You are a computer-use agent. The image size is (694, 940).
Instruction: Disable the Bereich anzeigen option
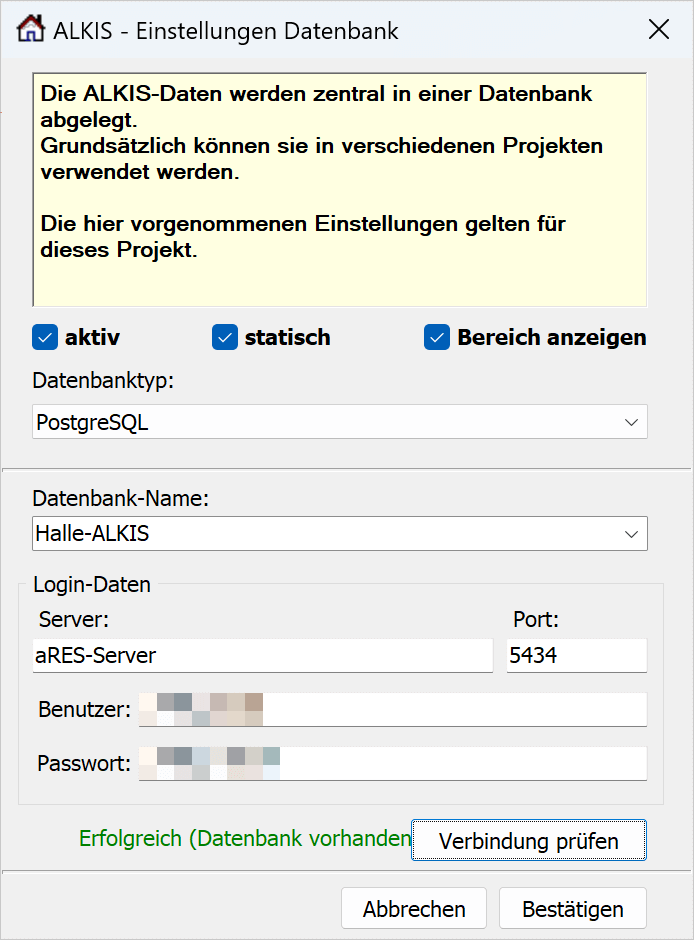tap(437, 338)
